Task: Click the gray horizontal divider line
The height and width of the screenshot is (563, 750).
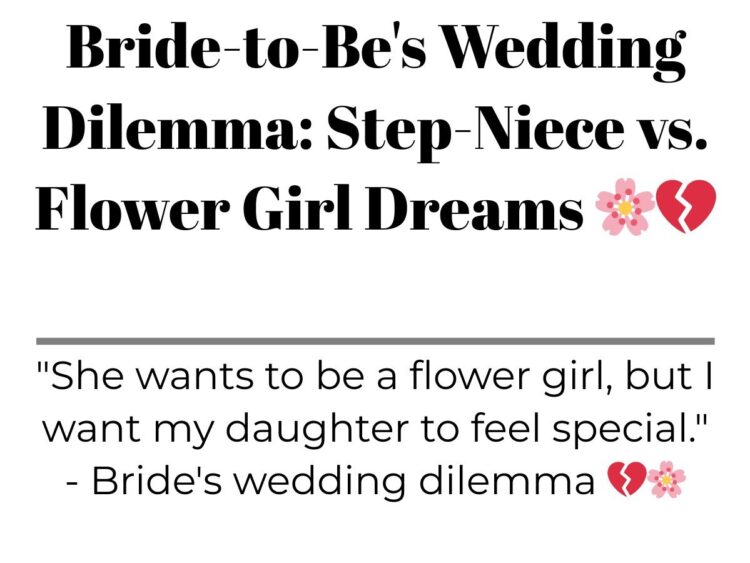Action: pyautogui.click(x=375, y=341)
